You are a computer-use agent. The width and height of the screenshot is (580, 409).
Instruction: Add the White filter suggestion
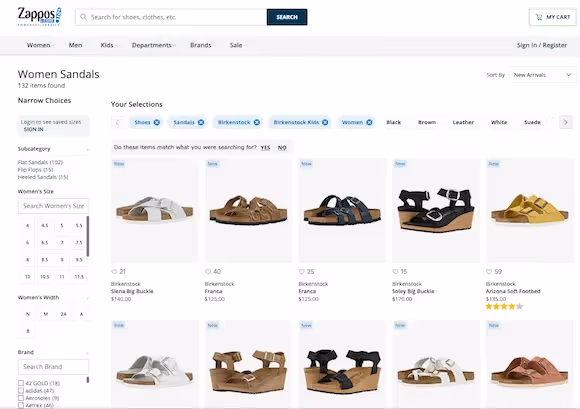(x=499, y=122)
